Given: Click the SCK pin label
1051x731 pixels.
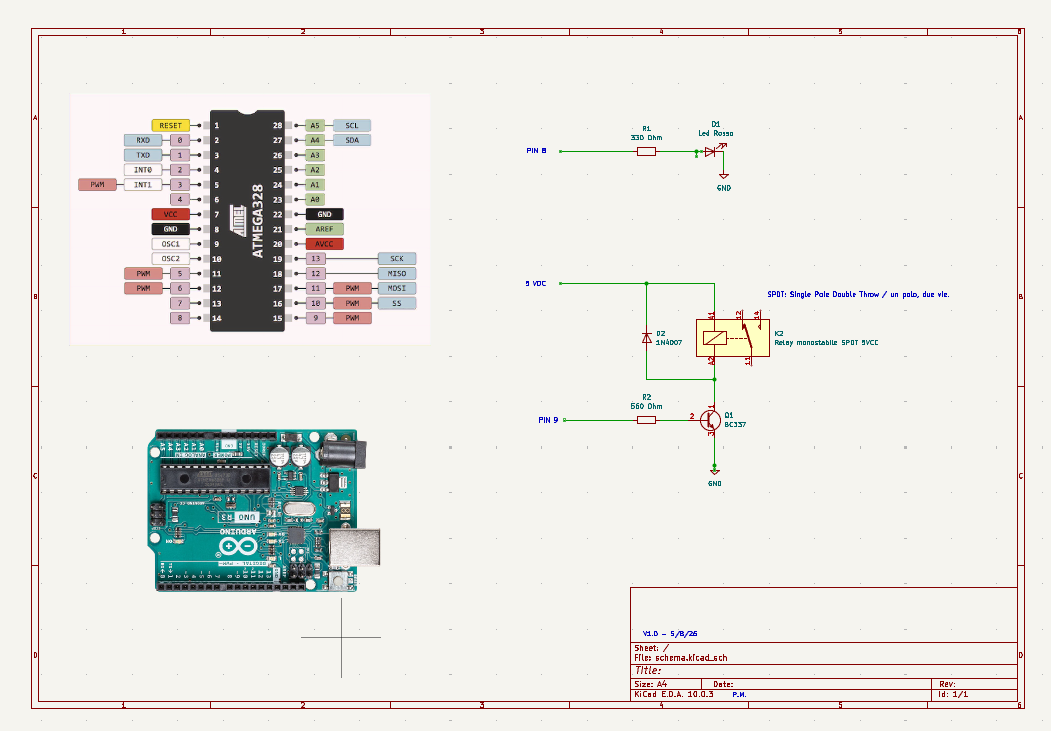Looking at the screenshot, I should 397,259.
